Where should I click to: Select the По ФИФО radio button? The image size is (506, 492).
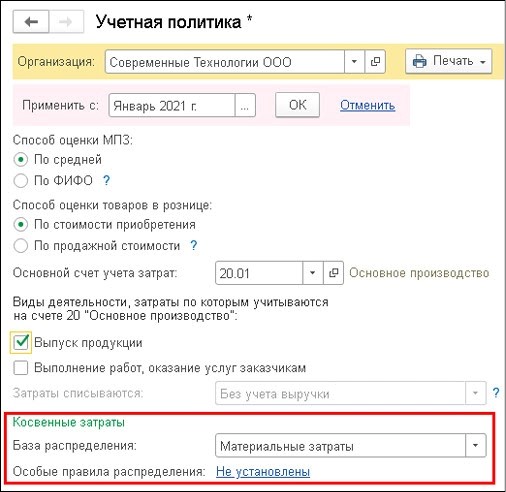point(21,181)
